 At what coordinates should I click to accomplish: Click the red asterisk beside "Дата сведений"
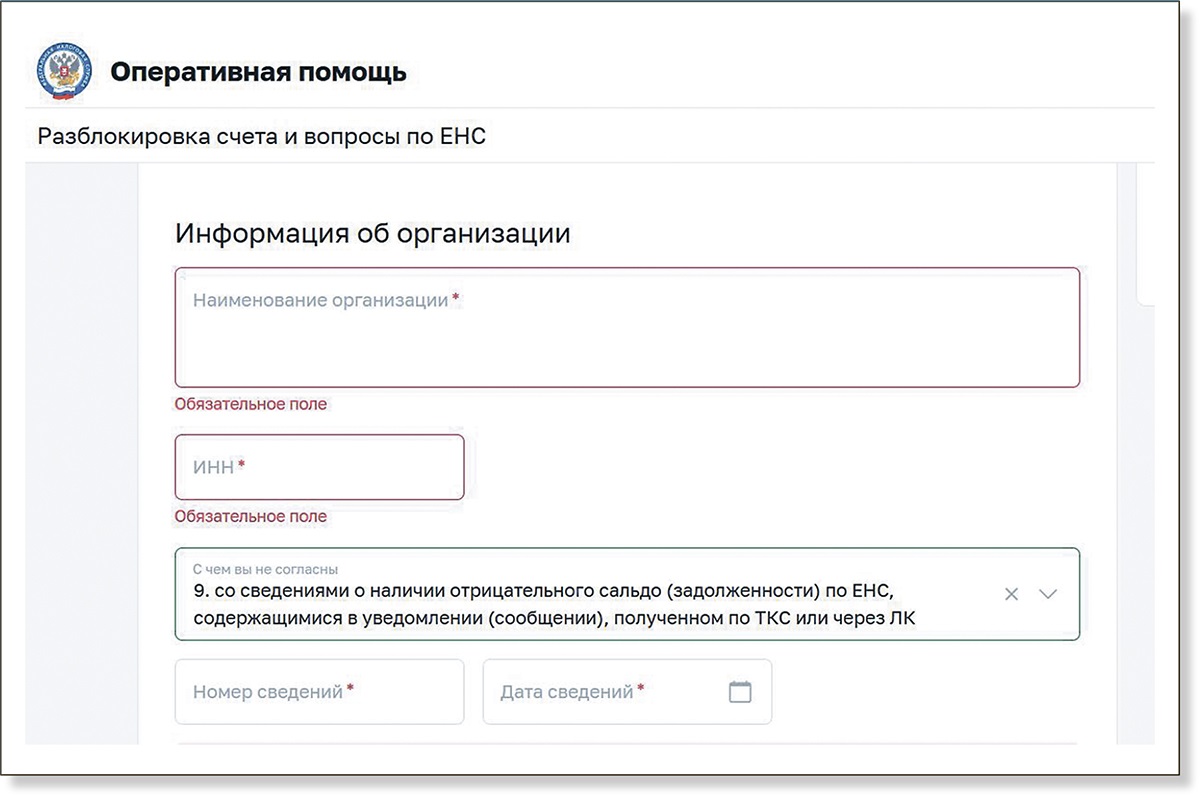[641, 690]
